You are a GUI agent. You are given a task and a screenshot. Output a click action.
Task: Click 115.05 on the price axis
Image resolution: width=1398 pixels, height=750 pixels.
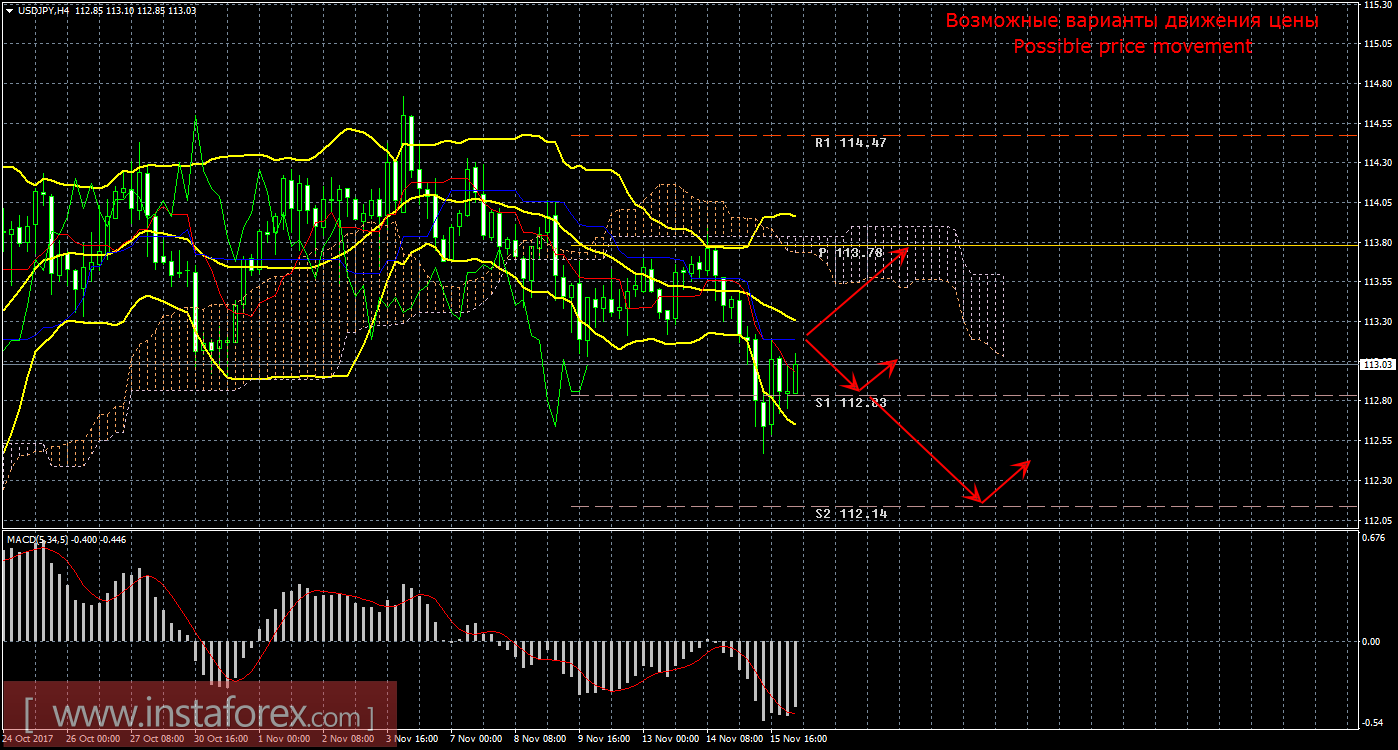(x=1377, y=44)
